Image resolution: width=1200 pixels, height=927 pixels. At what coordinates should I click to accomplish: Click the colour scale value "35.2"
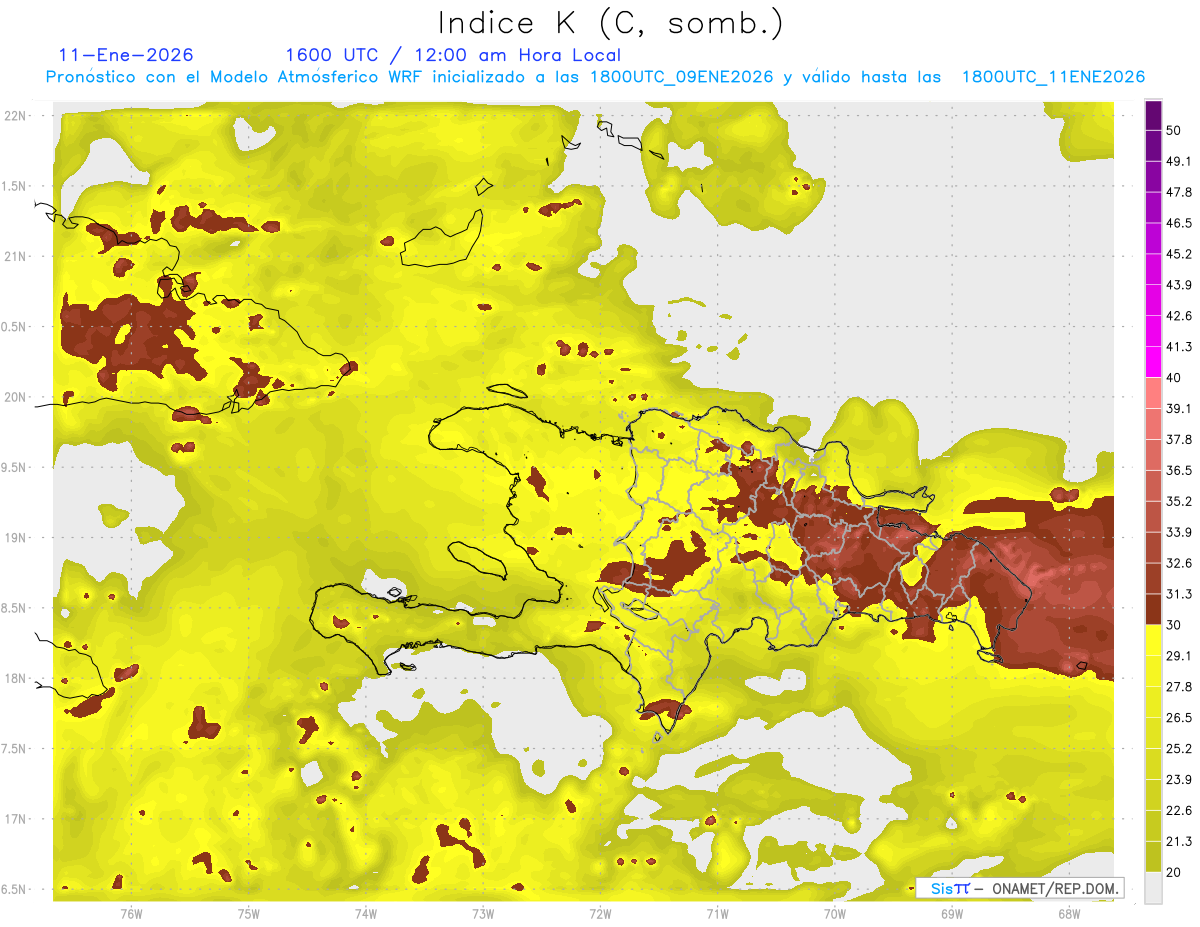(1179, 501)
